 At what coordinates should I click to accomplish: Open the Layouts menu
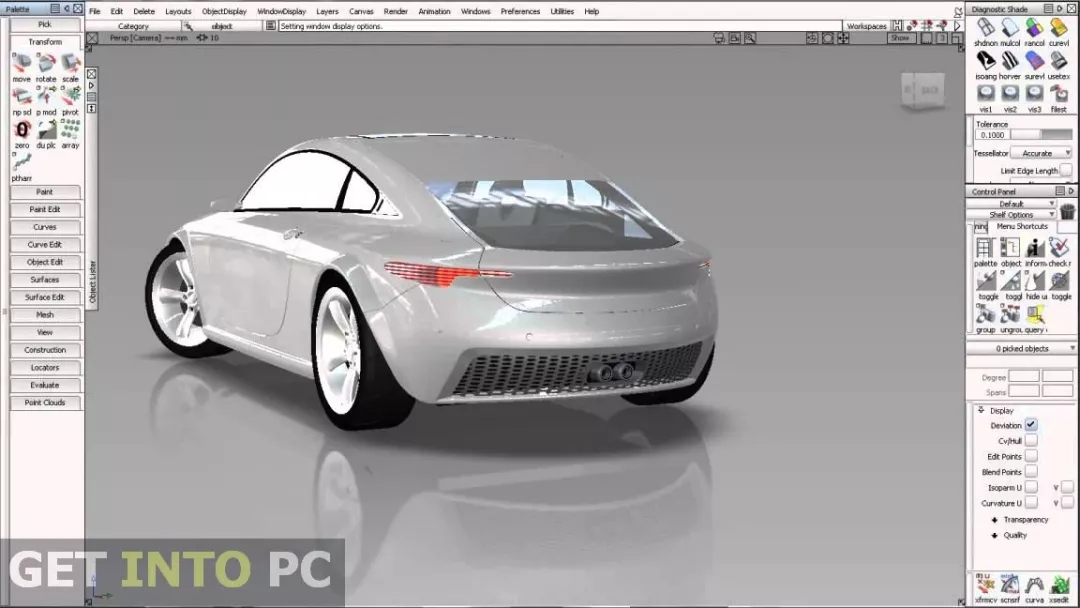coord(178,11)
